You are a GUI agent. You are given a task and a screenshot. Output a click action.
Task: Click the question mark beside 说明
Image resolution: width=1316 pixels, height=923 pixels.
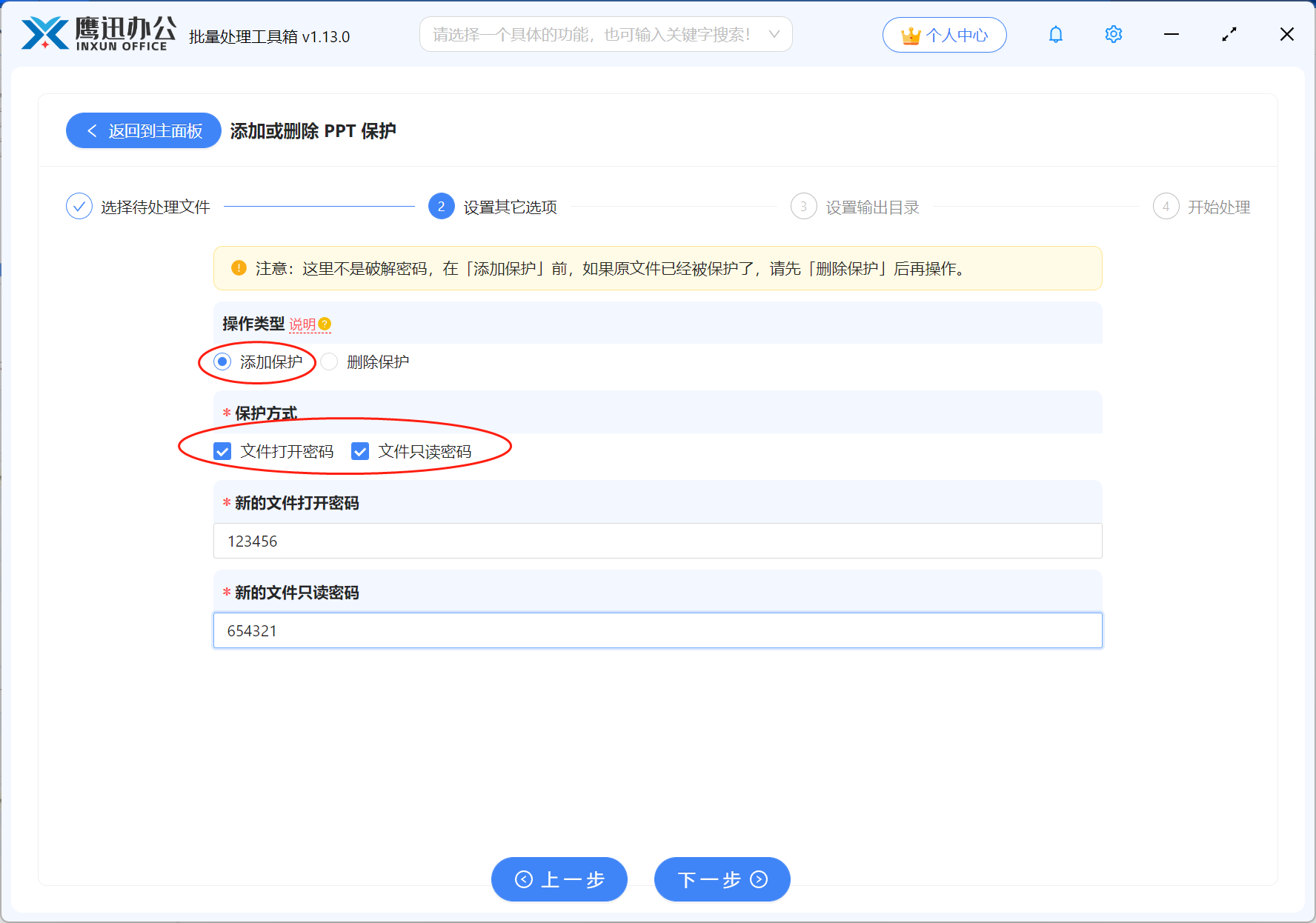[x=325, y=324]
